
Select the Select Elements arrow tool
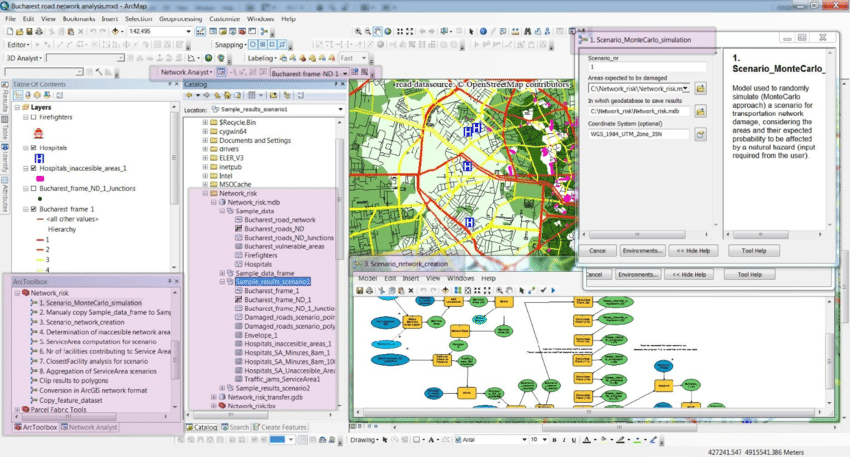coord(471,31)
